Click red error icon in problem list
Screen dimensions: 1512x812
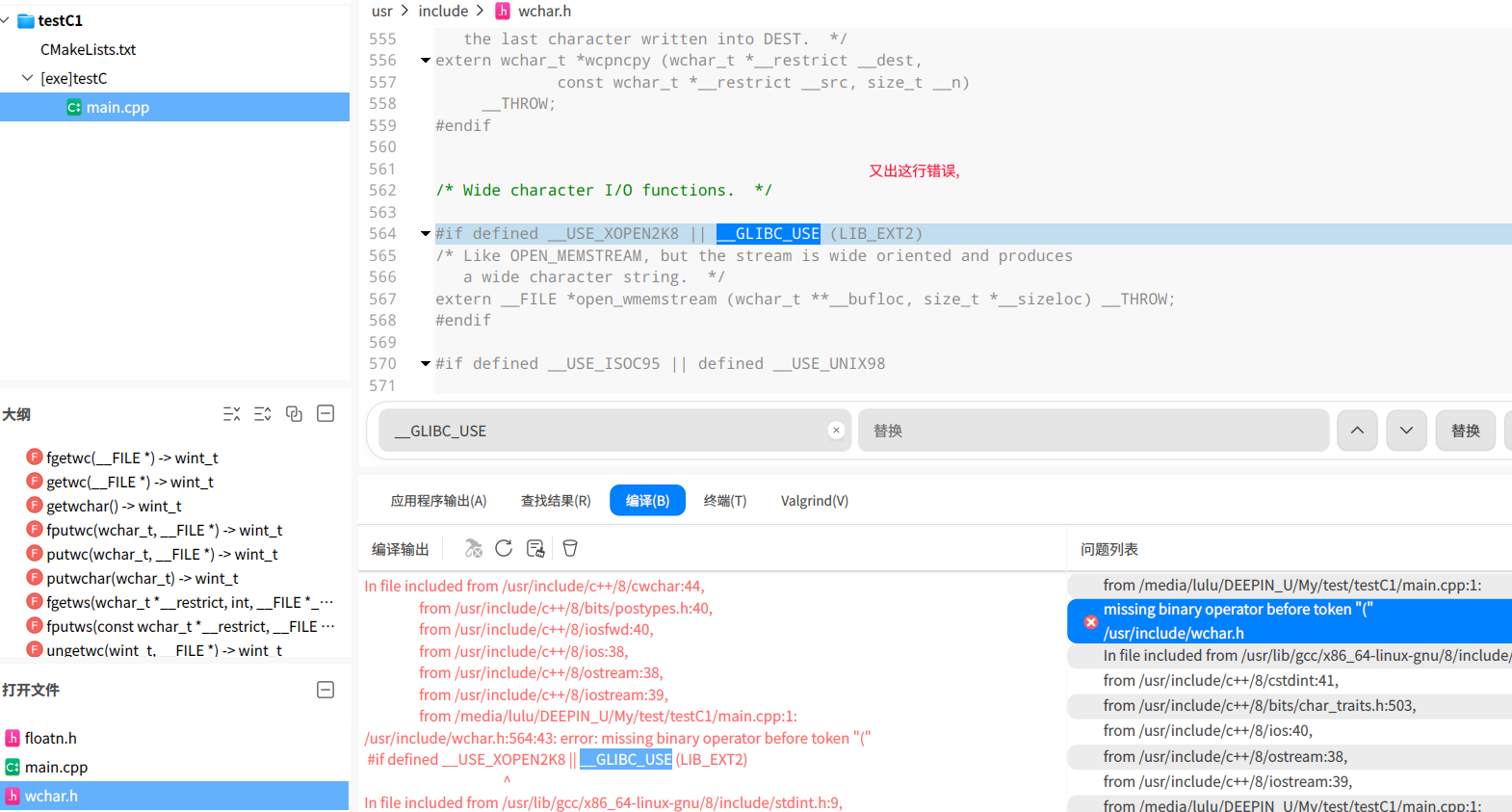point(1091,622)
